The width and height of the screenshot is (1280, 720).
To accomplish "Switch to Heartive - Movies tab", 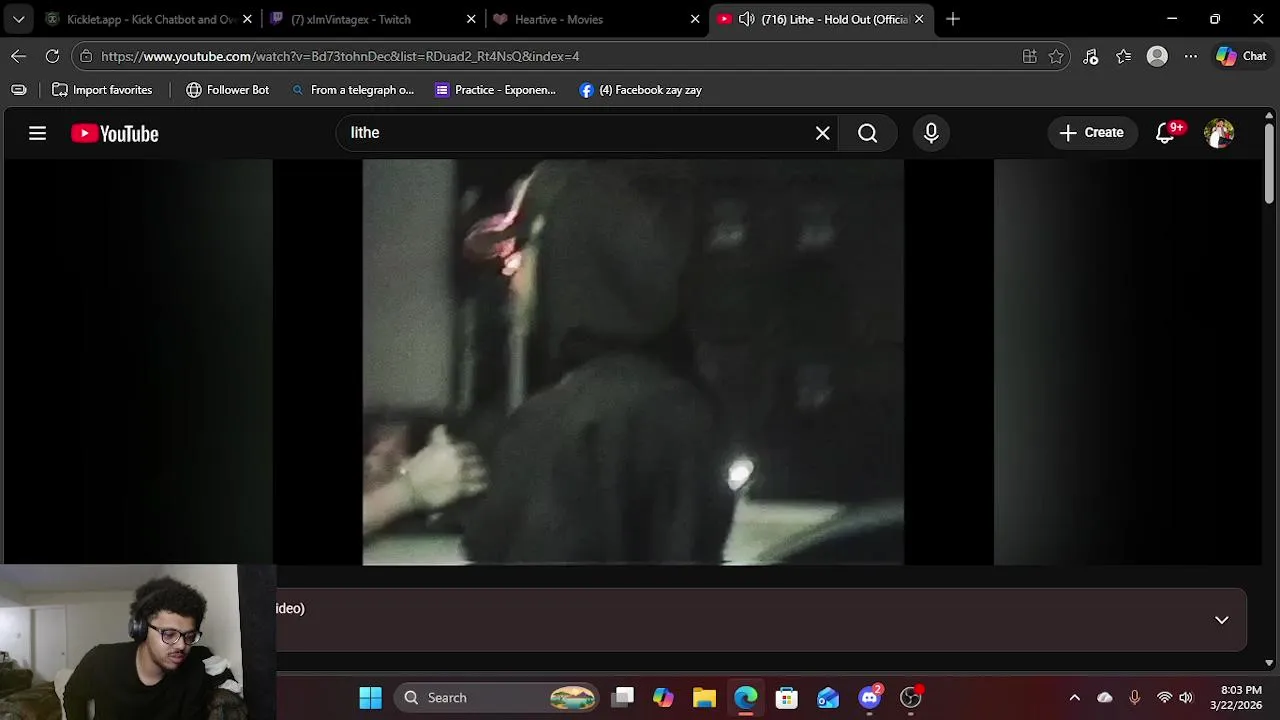I will (x=596, y=19).
